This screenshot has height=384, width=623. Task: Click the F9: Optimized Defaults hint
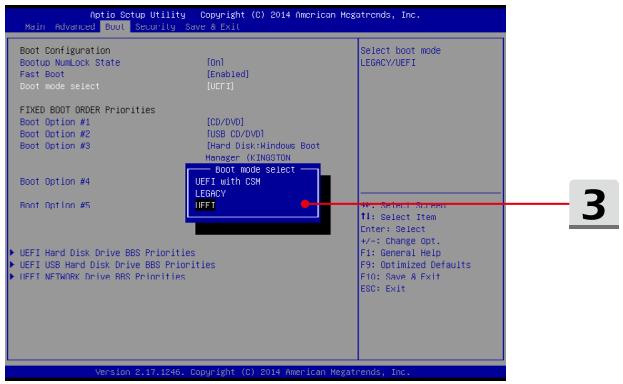(416, 265)
